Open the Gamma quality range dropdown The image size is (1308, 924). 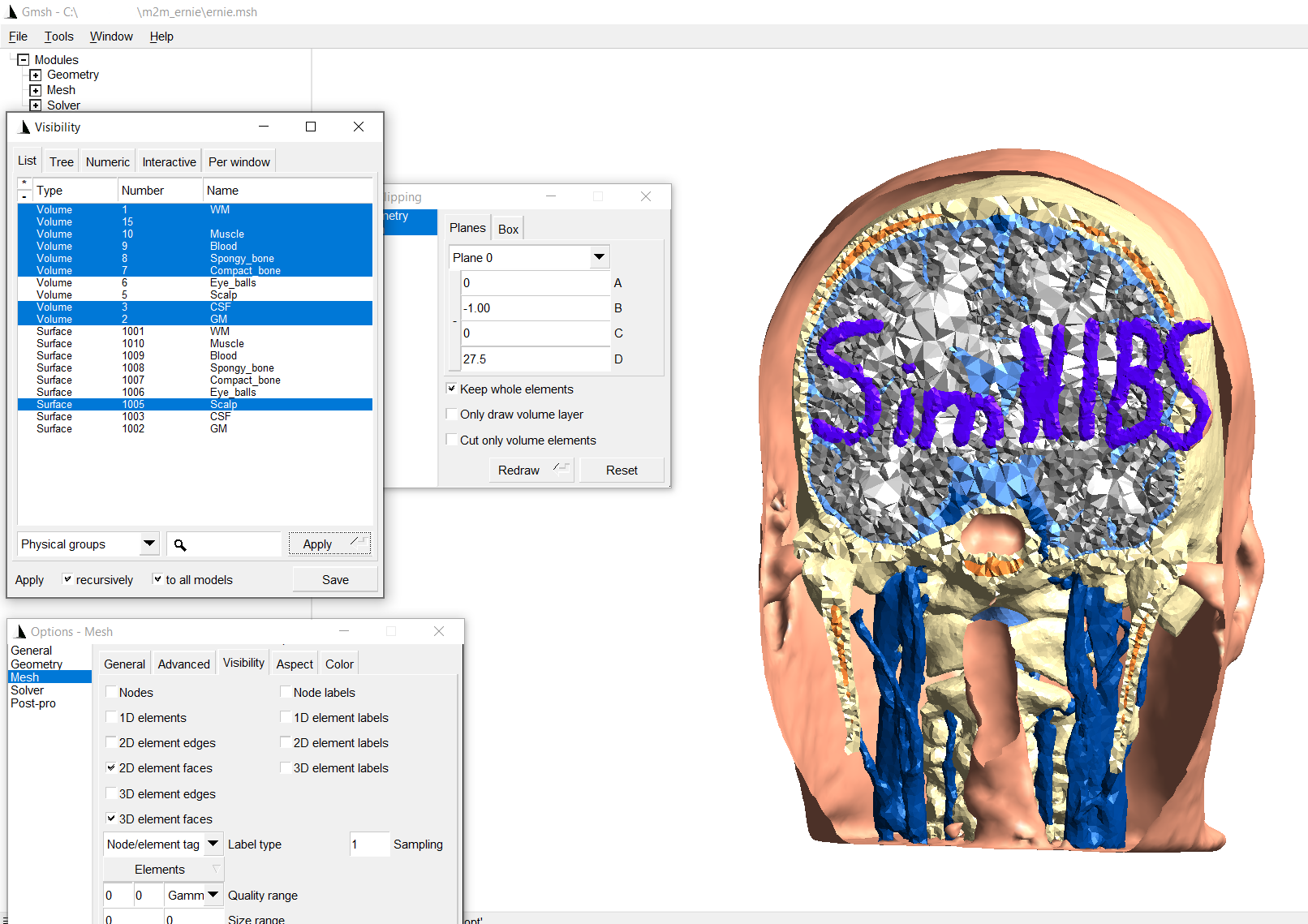coord(193,895)
